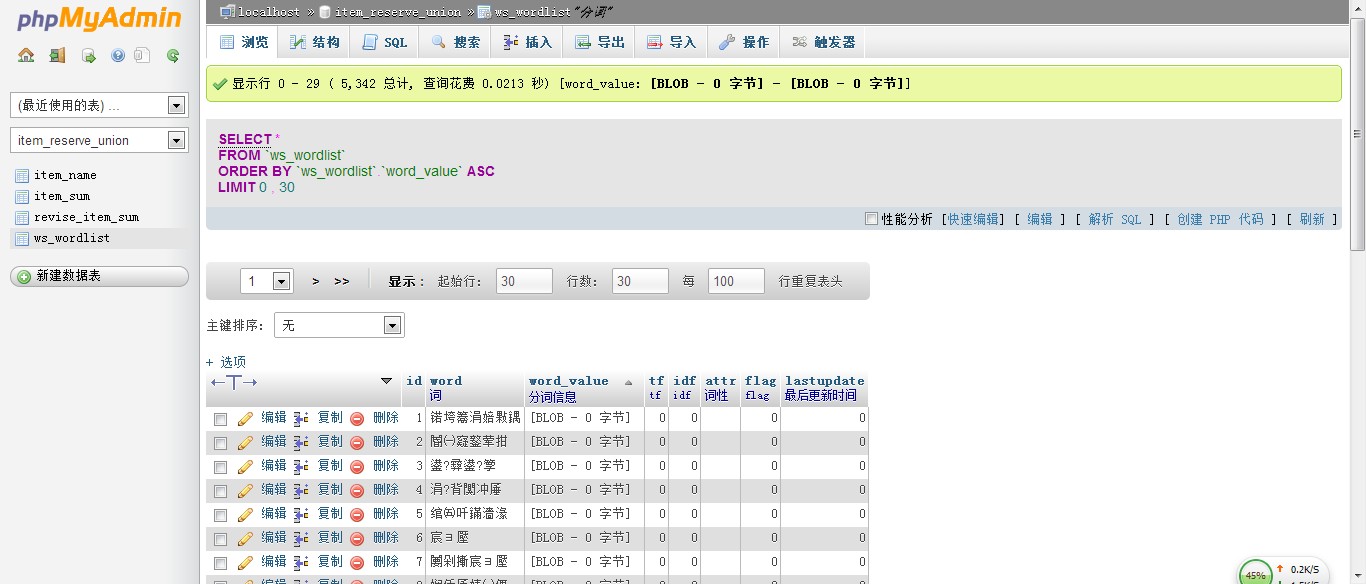Check the row 2 selection checkbox

coord(220,442)
